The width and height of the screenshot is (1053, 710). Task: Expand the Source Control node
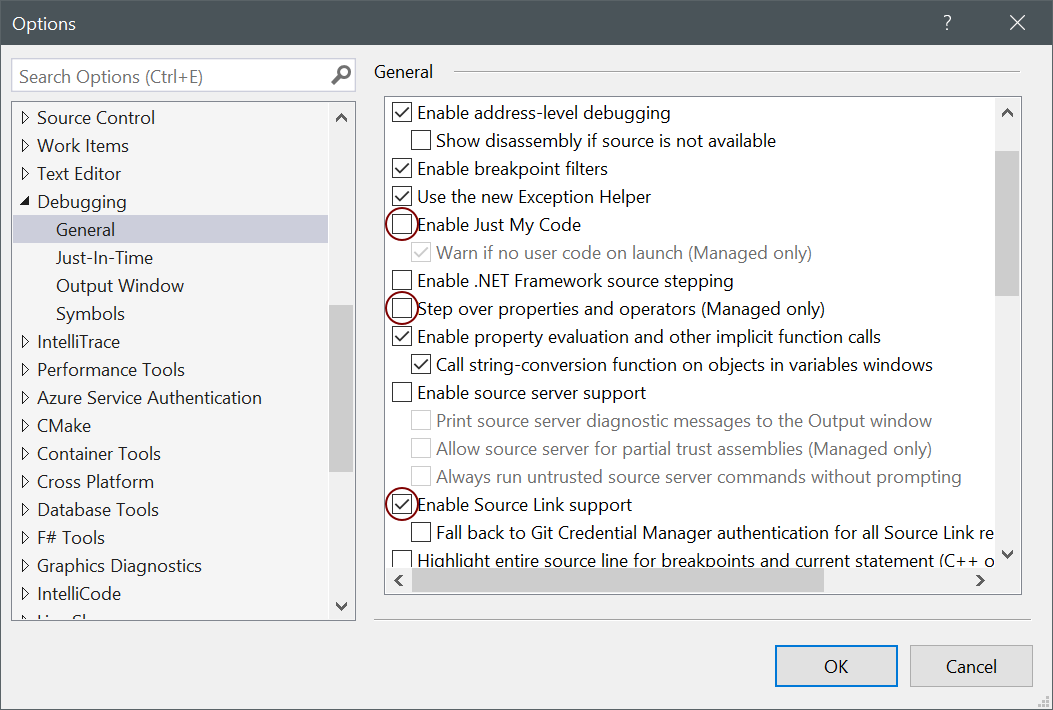click(x=25, y=118)
